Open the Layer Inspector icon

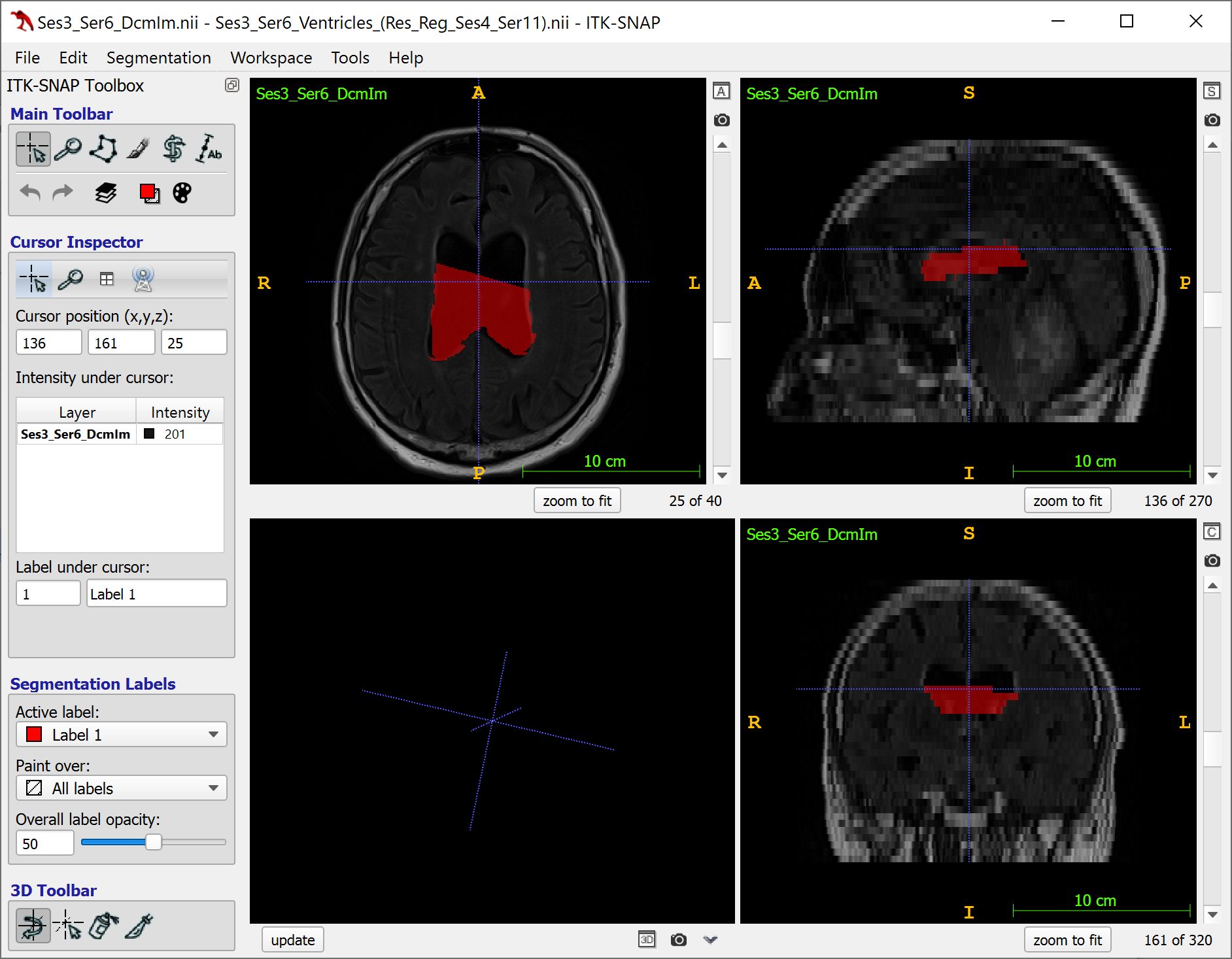coord(105,193)
